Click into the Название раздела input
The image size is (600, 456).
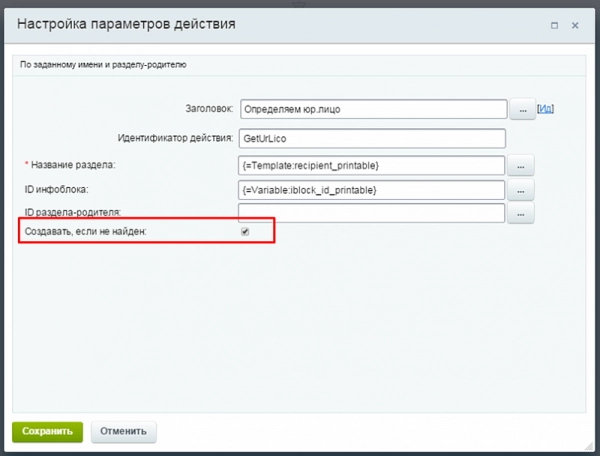click(372, 164)
